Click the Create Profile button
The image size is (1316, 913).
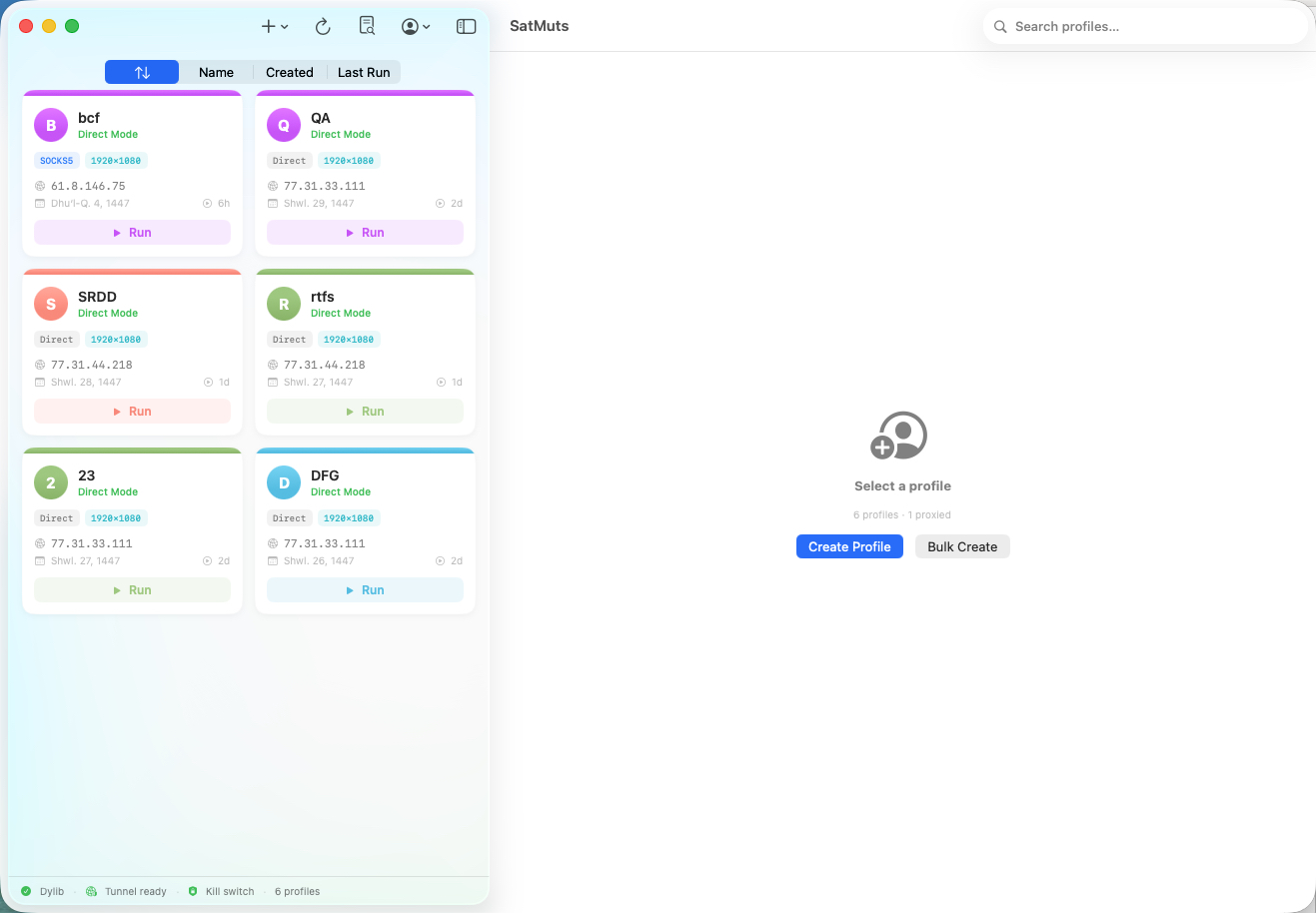(x=849, y=546)
